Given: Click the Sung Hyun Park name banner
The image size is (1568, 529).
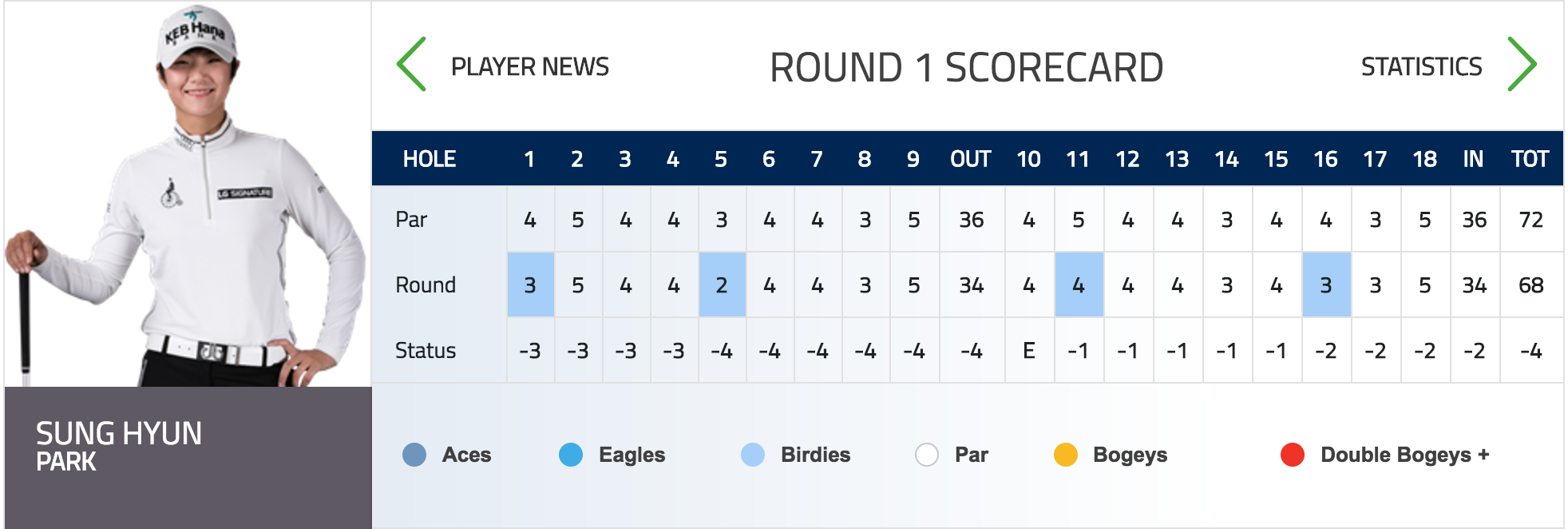Looking at the screenshot, I should [x=188, y=447].
